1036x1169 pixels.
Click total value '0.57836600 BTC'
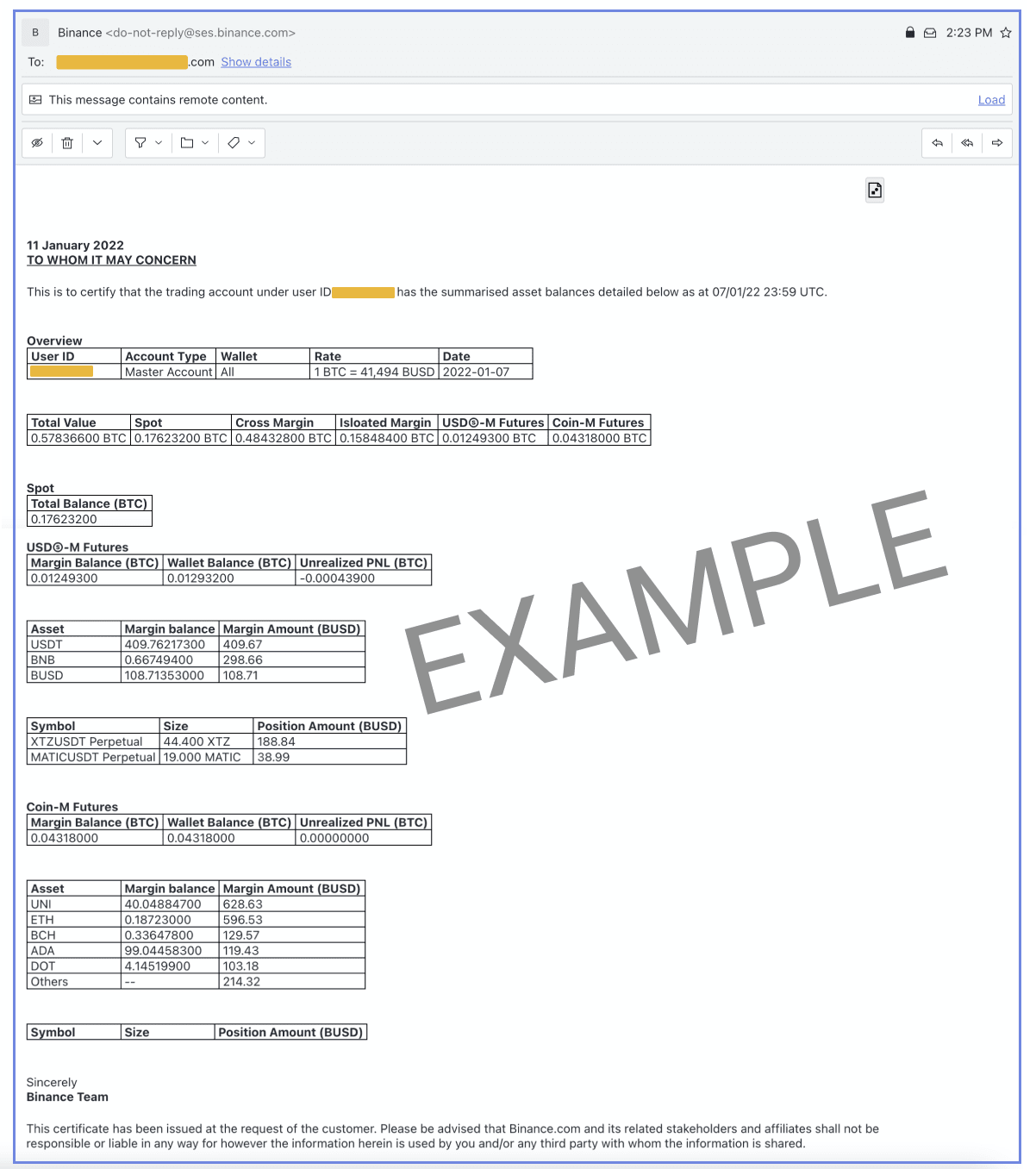[78, 438]
